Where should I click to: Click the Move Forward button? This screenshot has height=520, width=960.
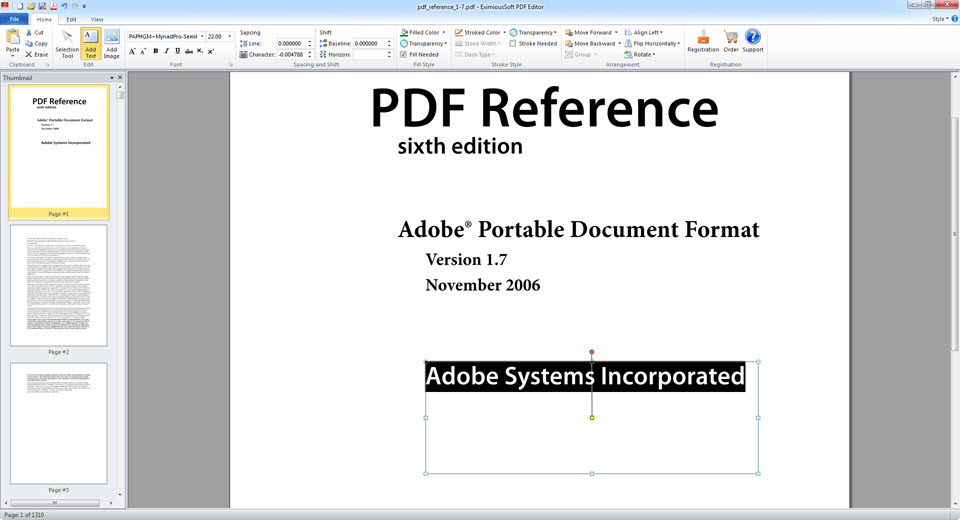pyautogui.click(x=591, y=33)
